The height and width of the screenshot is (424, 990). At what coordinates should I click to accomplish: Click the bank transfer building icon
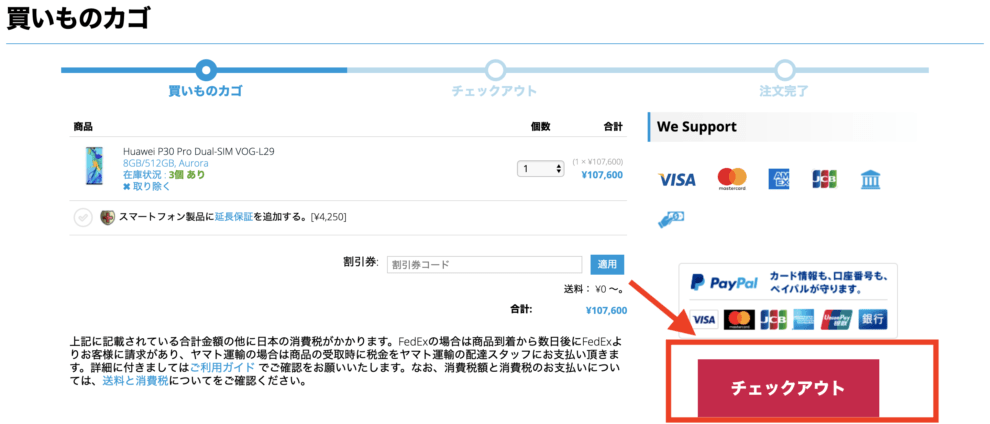click(x=870, y=180)
